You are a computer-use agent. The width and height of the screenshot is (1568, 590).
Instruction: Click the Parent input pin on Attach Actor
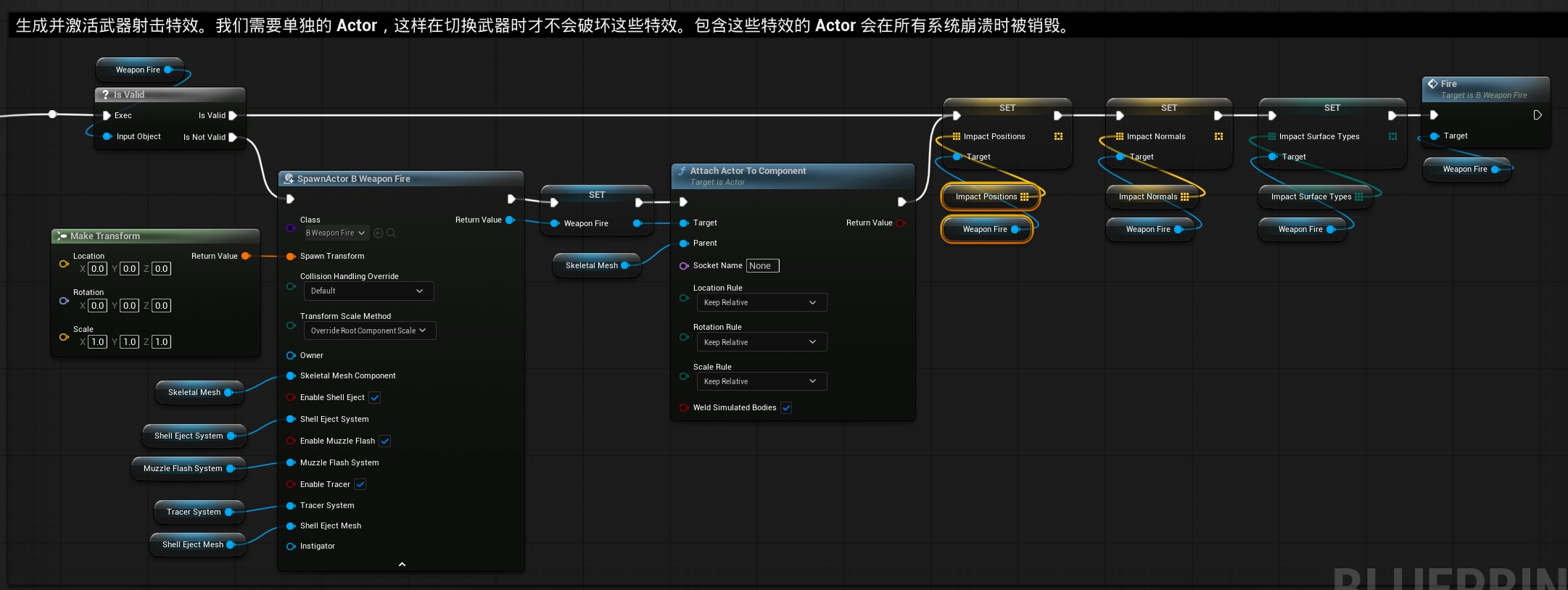[683, 243]
